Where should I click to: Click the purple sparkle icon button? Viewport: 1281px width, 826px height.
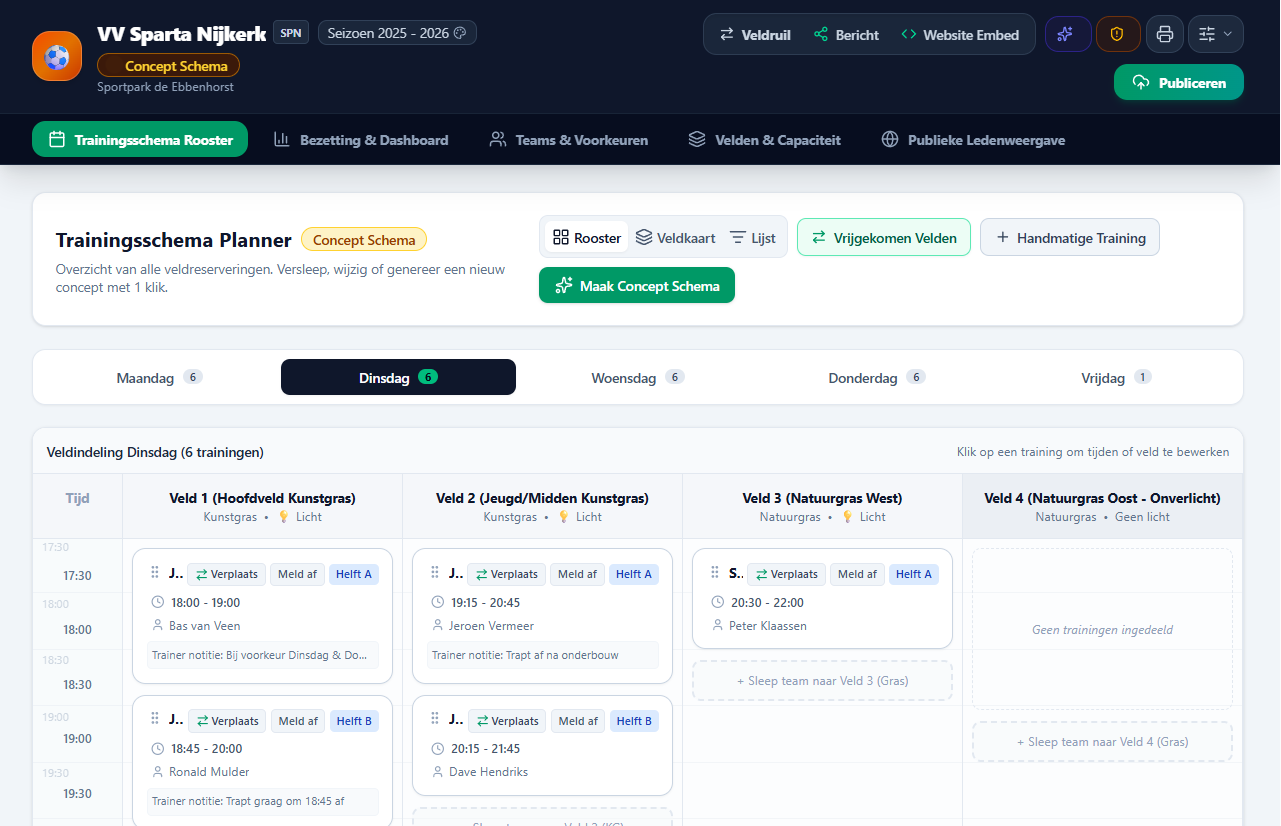1068,34
